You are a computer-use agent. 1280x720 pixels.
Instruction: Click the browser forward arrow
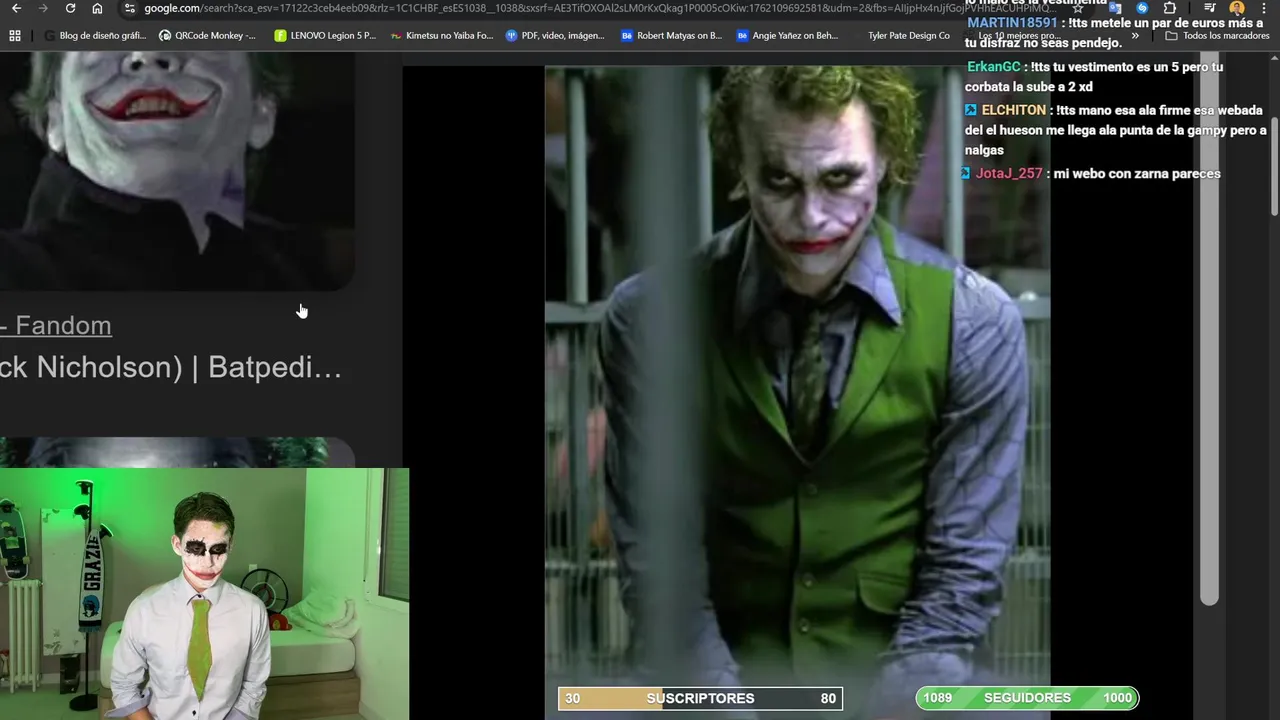click(x=43, y=8)
